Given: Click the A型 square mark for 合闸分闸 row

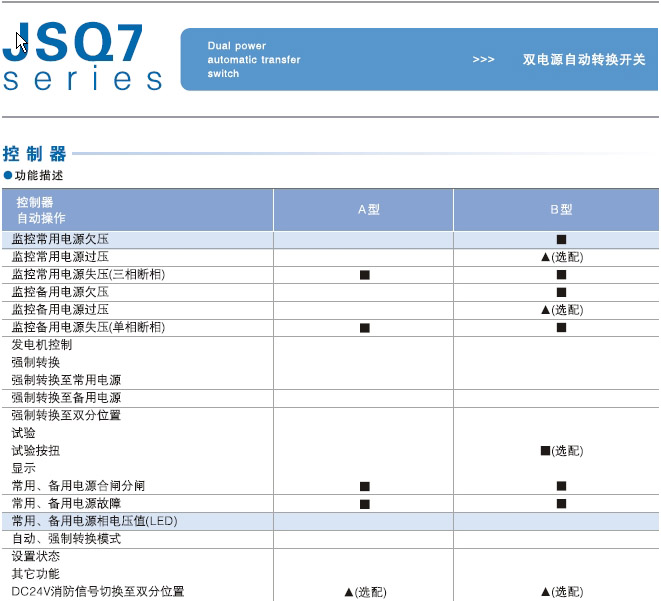Looking at the screenshot, I should pos(365,487).
